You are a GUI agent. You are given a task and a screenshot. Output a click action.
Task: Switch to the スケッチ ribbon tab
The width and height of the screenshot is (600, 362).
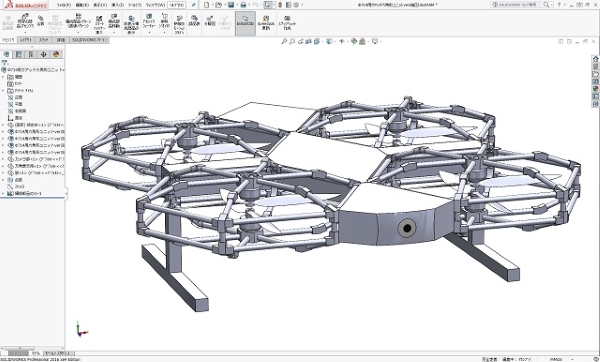(43, 40)
